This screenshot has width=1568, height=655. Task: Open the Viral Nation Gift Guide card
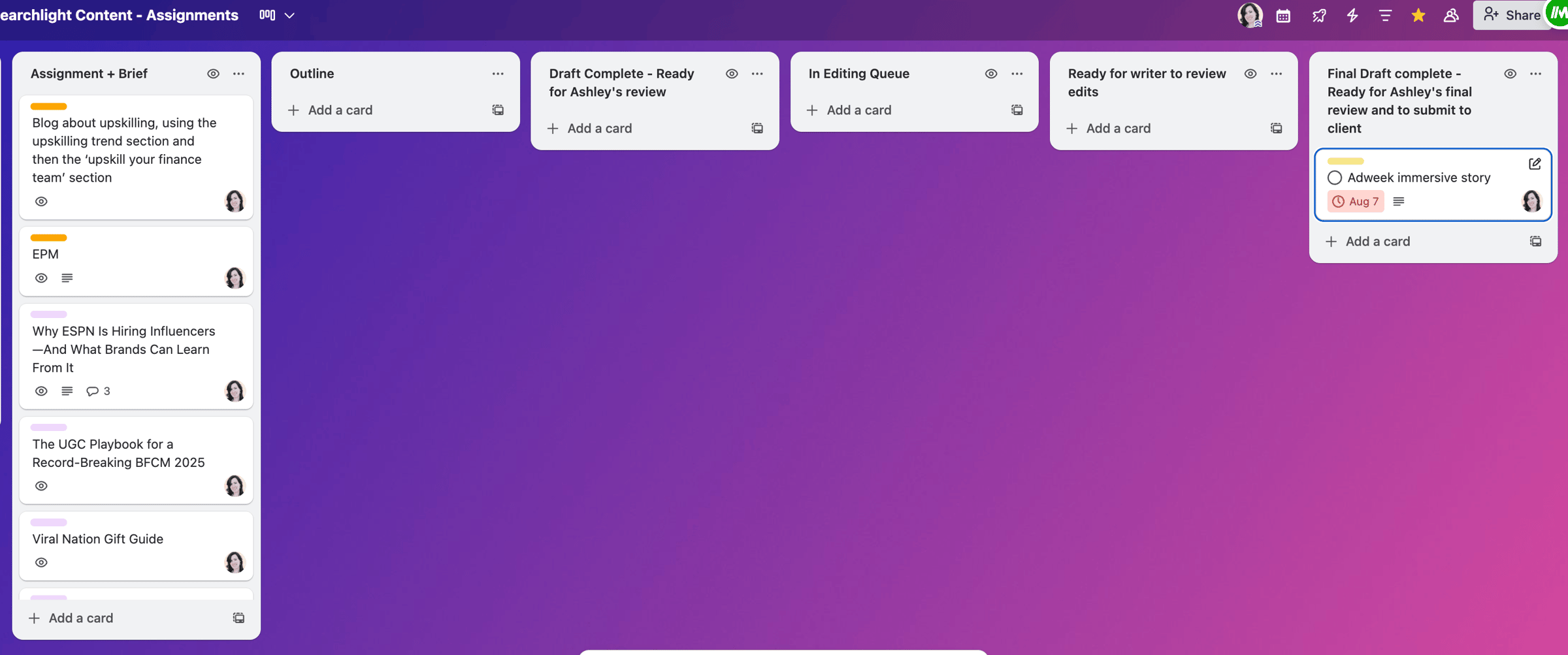(x=98, y=539)
